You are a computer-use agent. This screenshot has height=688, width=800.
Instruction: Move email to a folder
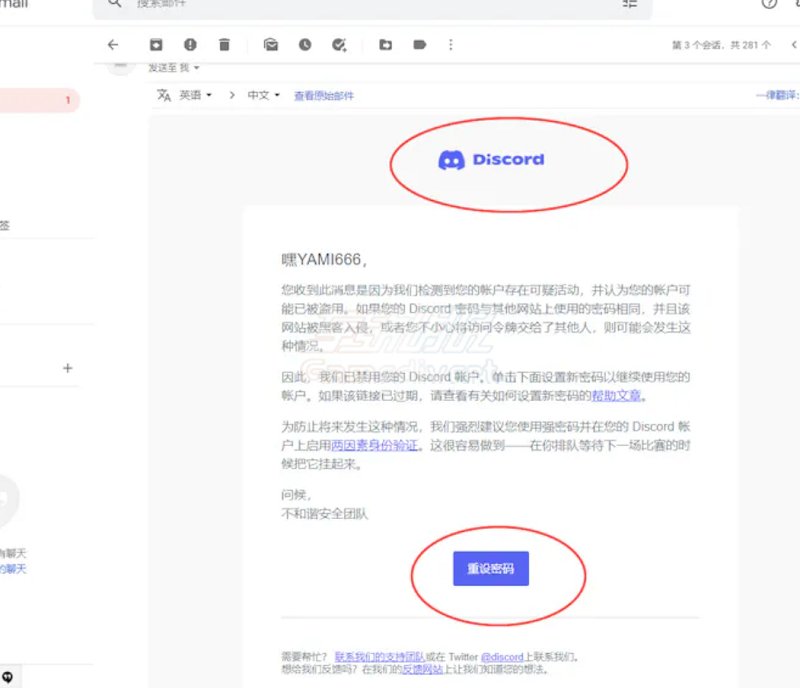coord(386,45)
